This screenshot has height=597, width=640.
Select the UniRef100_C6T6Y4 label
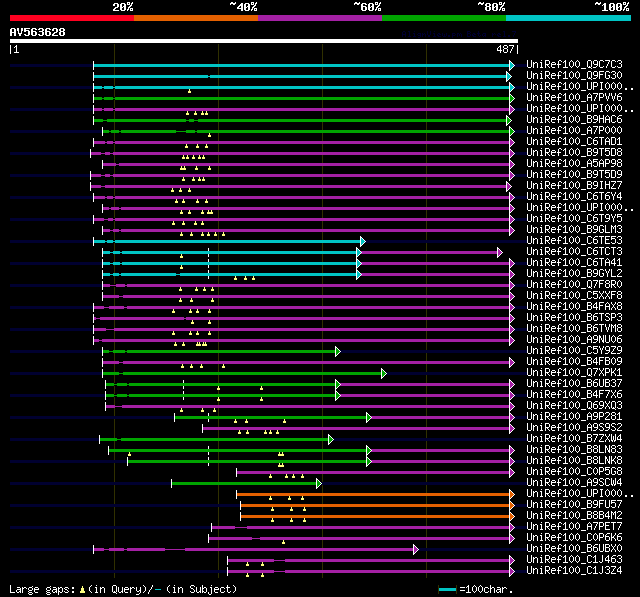(574, 197)
